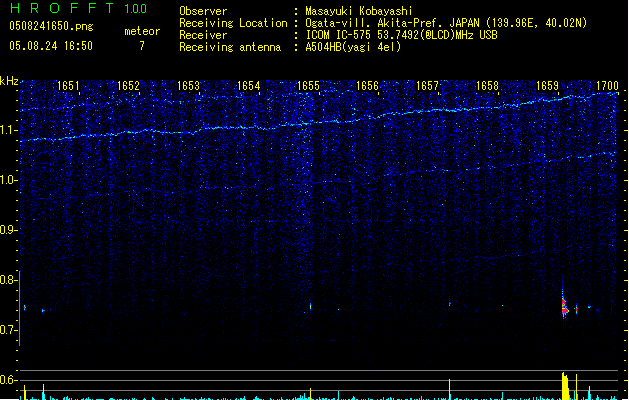Click the 0.9 kHz frequency label
Screen dimensions: 629x400
coord(9,230)
